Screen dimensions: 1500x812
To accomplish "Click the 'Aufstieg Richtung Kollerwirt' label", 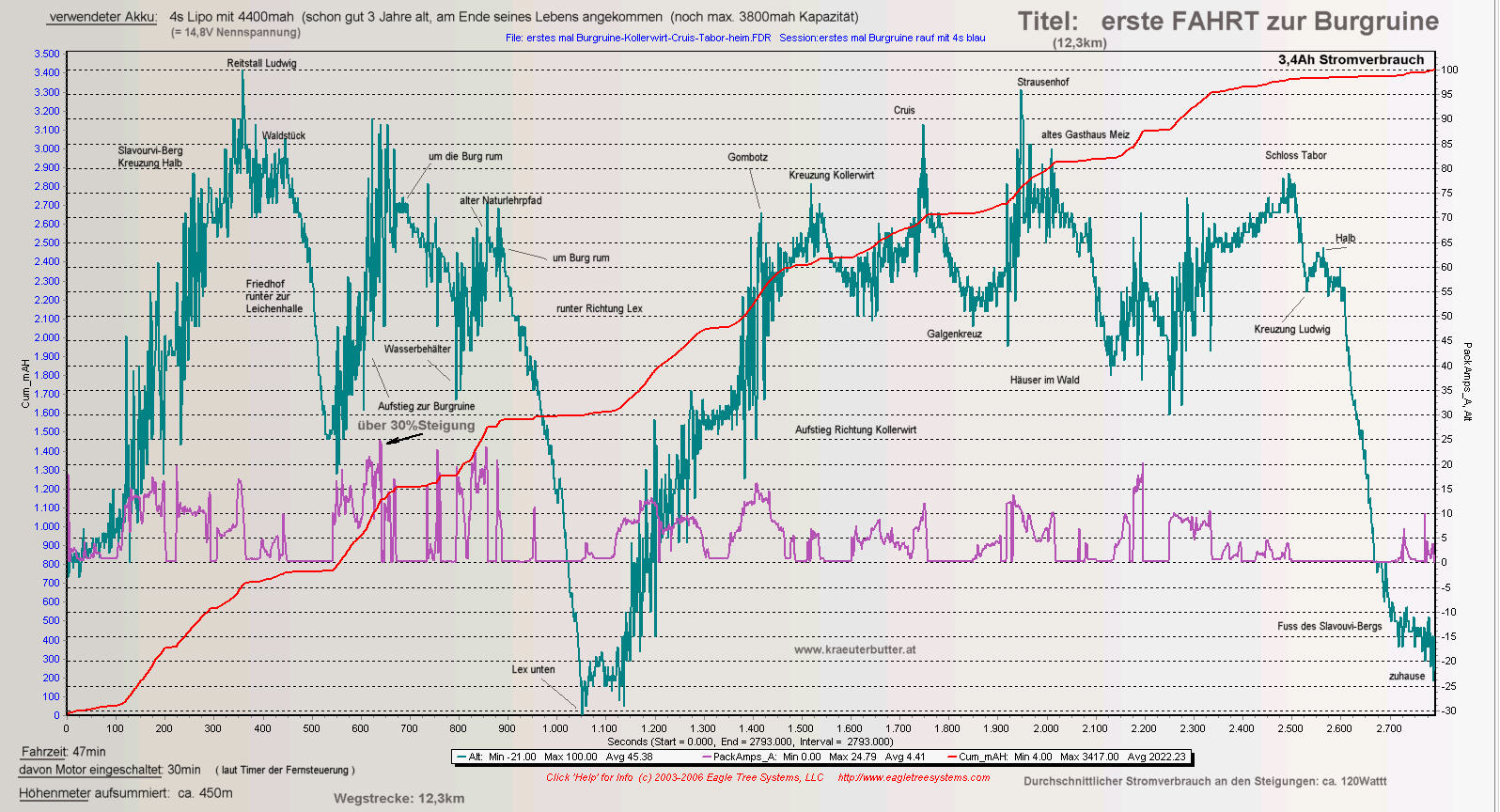I will (855, 429).
